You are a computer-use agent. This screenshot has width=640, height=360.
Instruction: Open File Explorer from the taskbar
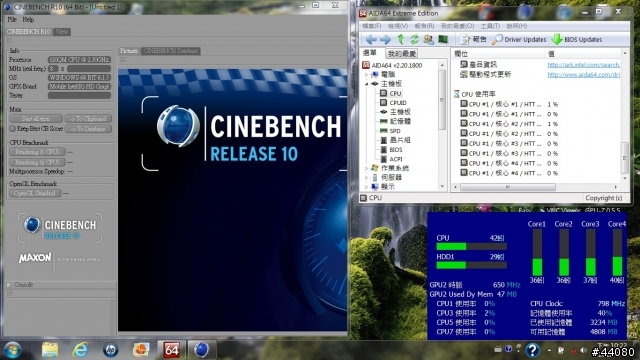tap(50, 350)
